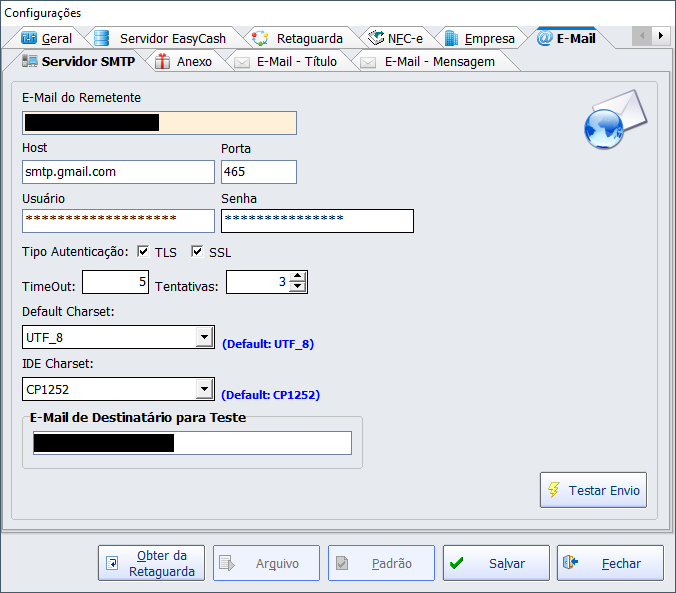
Task: Click the gift icon on Anexo tab
Action: pos(162,61)
